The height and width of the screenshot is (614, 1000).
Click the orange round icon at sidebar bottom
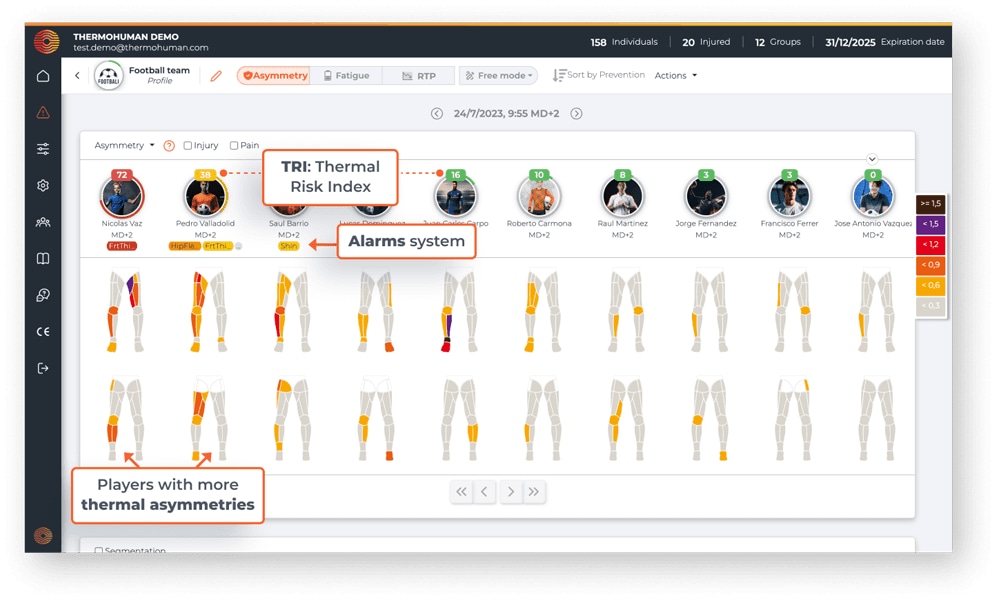pyautogui.click(x=43, y=536)
